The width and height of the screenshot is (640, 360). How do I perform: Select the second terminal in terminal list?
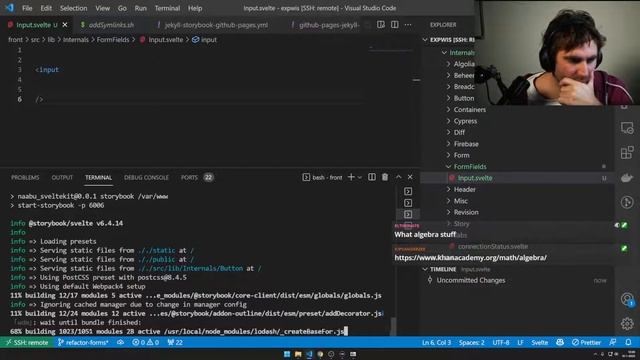click(408, 203)
